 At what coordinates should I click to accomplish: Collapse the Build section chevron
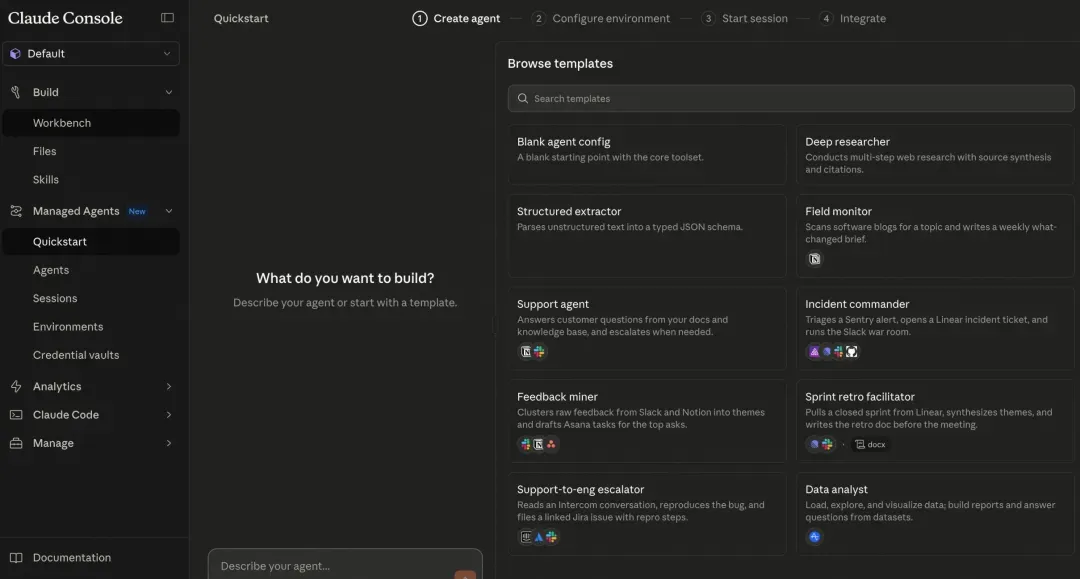168,92
